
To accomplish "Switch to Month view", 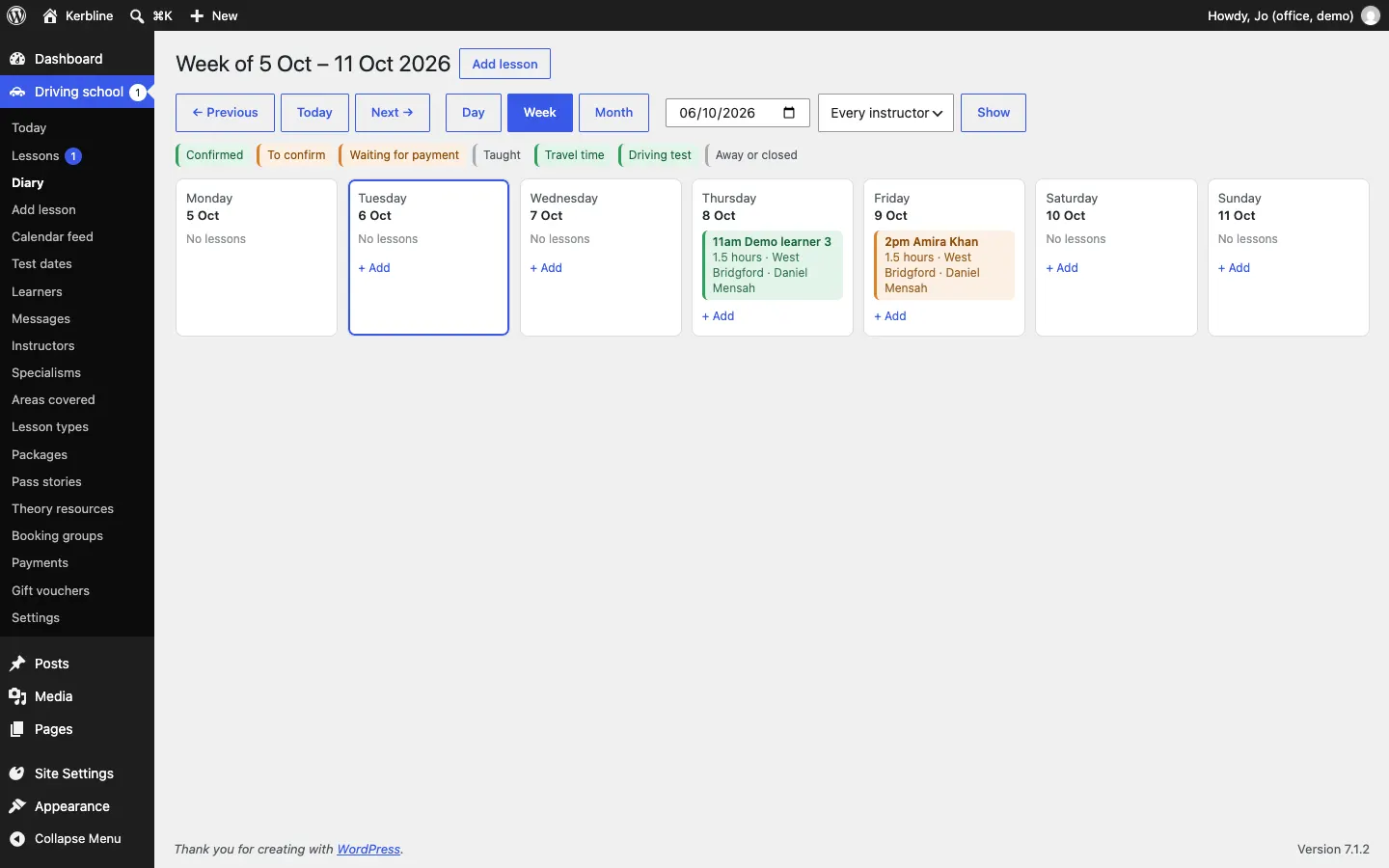I will (613, 113).
